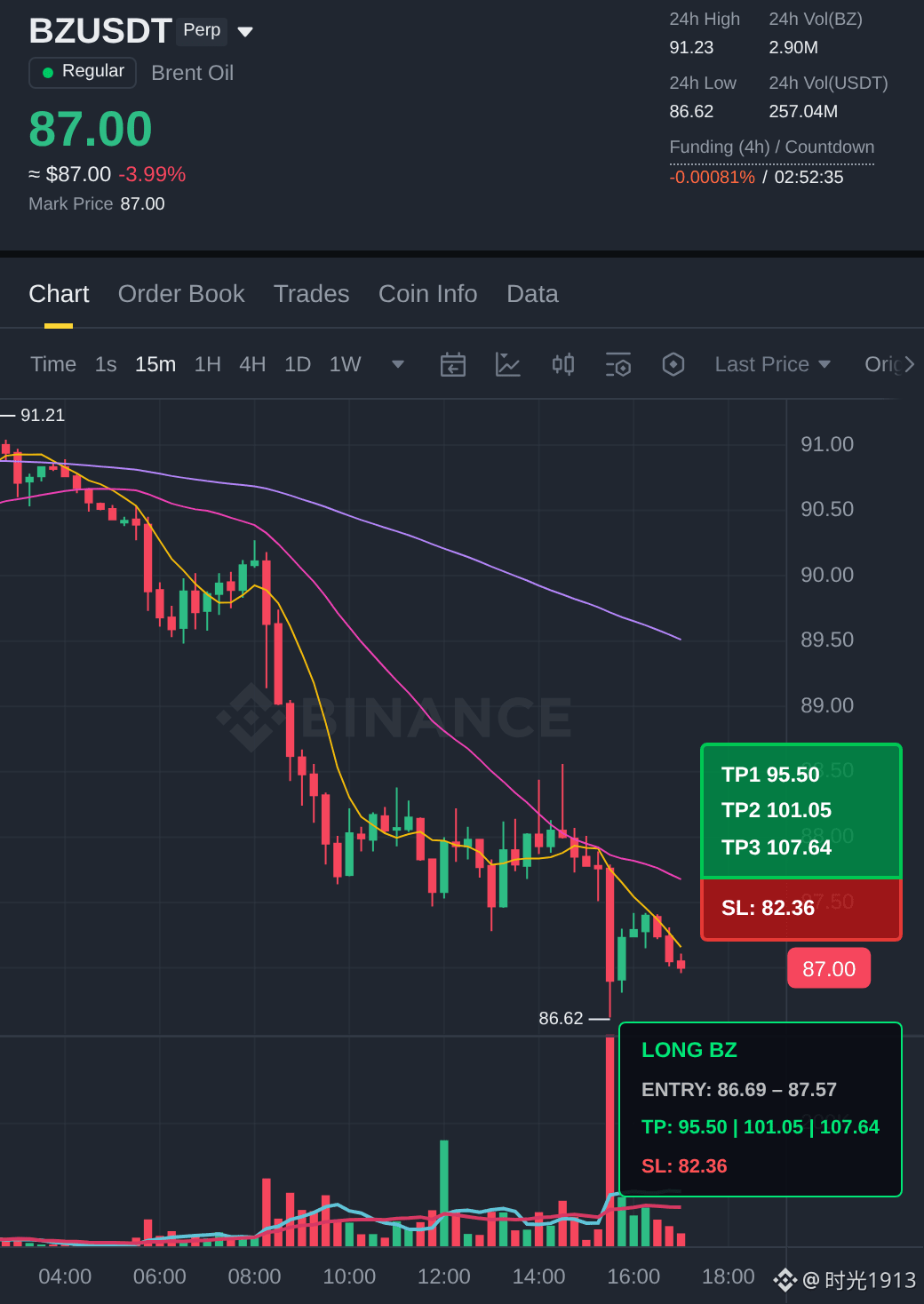Viewport: 924px width, 1304px height.
Task: Open the chart display settings list icon
Action: [618, 364]
